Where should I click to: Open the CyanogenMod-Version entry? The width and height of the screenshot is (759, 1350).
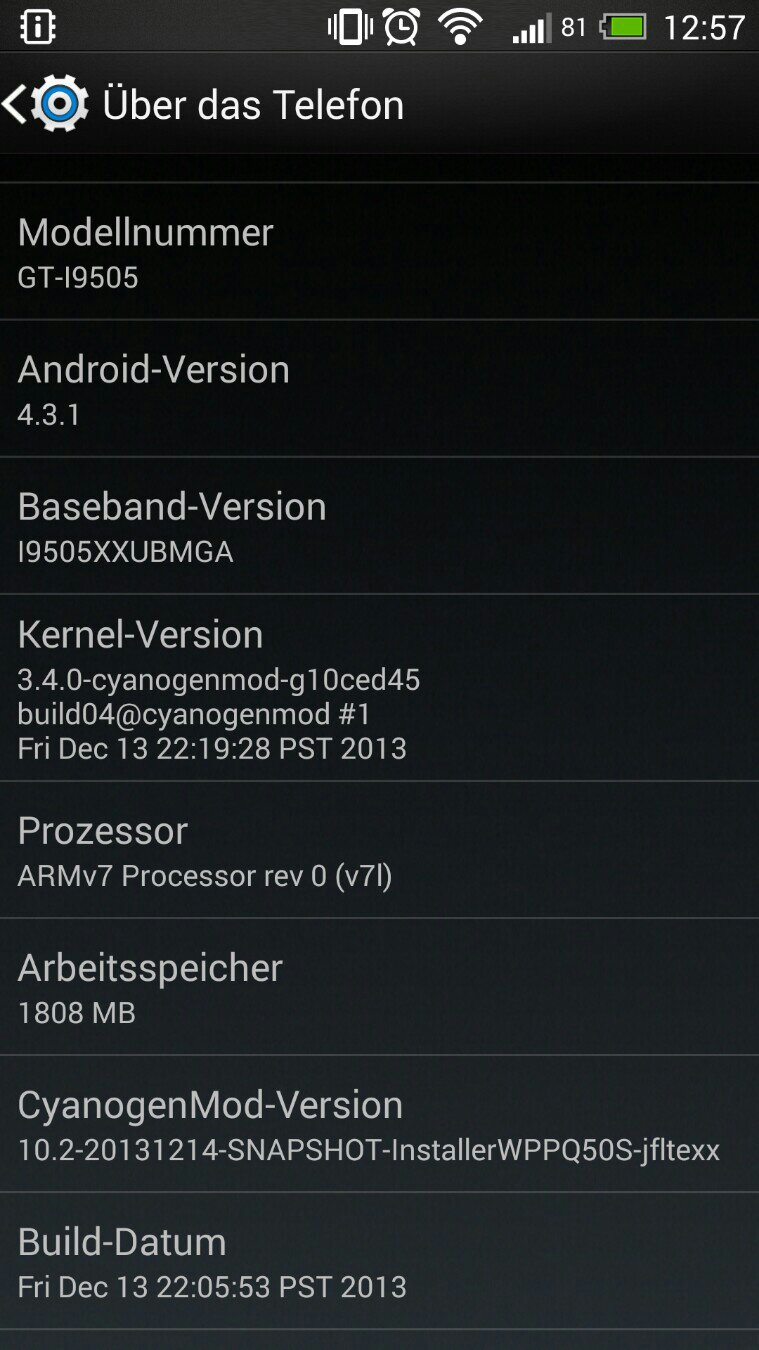pos(379,1123)
